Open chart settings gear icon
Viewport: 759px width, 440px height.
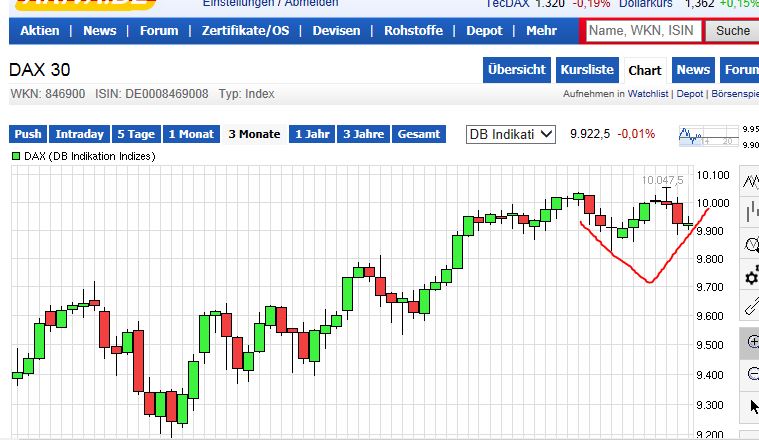tap(750, 276)
